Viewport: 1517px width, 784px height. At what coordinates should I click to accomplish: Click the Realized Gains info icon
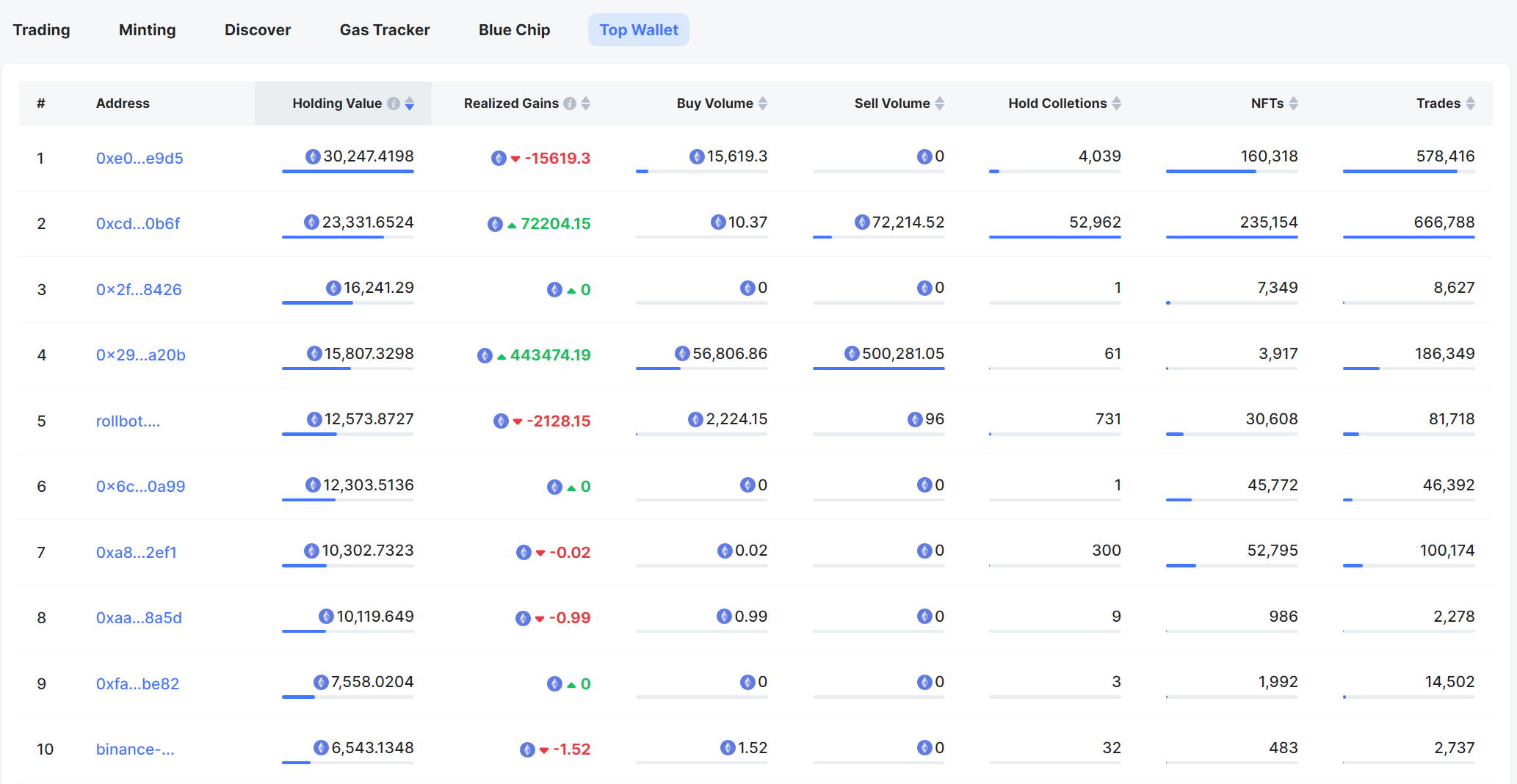[x=570, y=104]
